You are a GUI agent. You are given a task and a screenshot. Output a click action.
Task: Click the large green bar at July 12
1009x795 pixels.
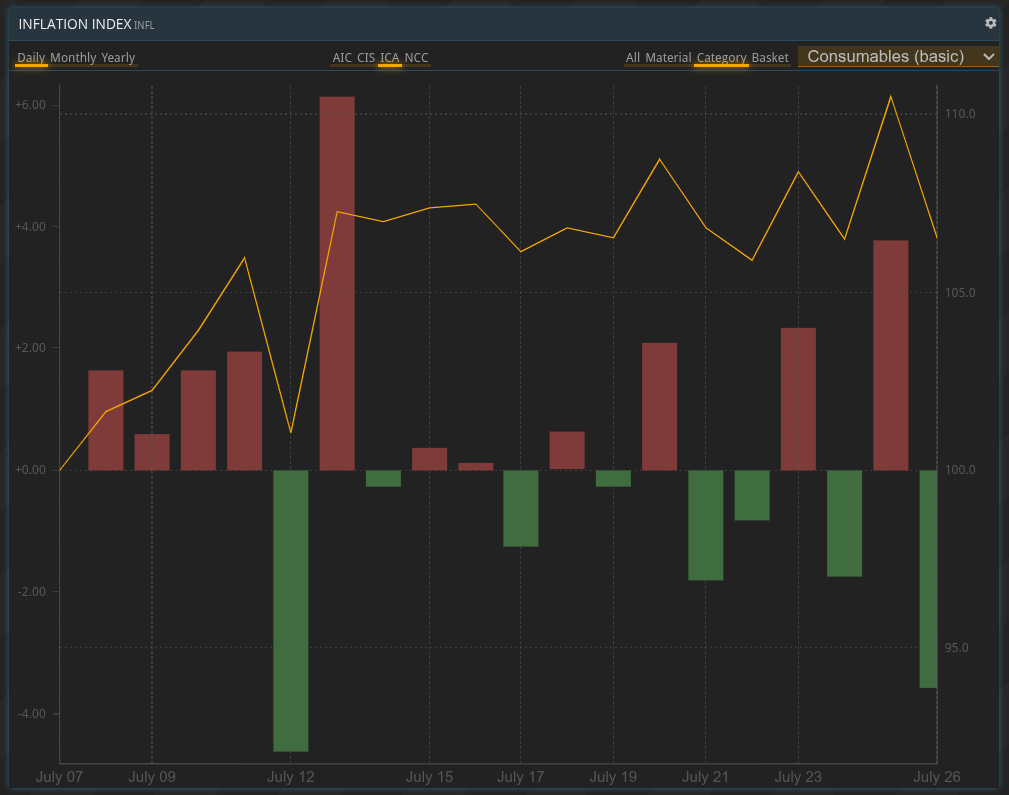[291, 610]
